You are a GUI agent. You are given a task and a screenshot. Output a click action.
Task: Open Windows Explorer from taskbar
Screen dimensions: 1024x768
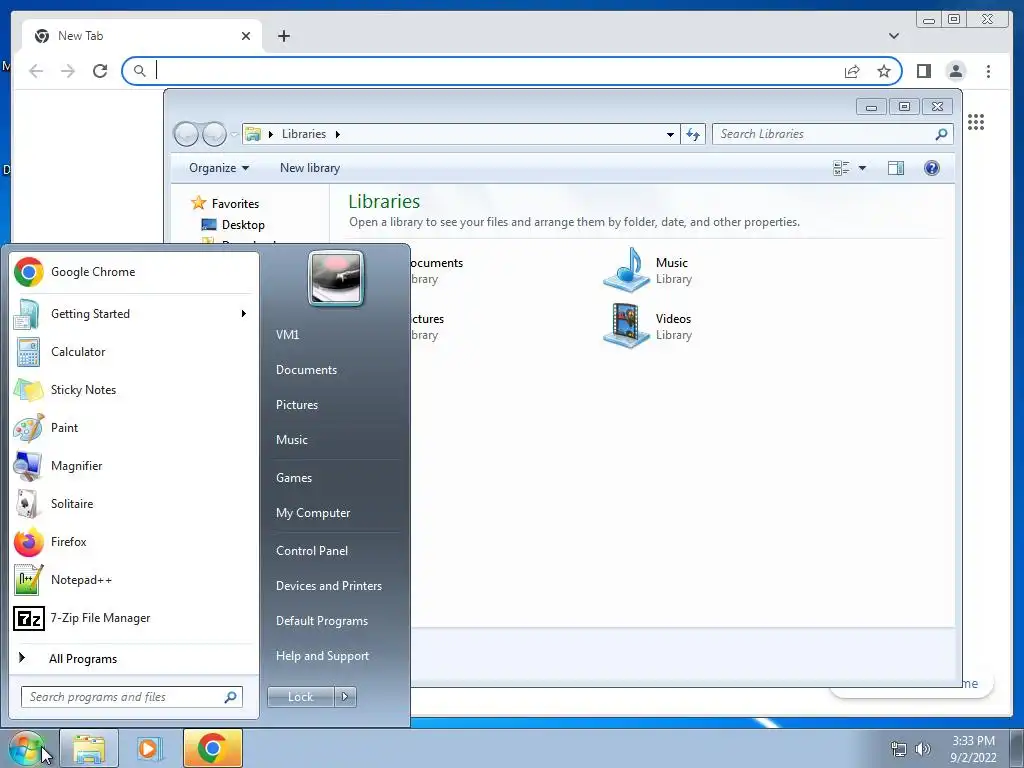[x=89, y=748]
